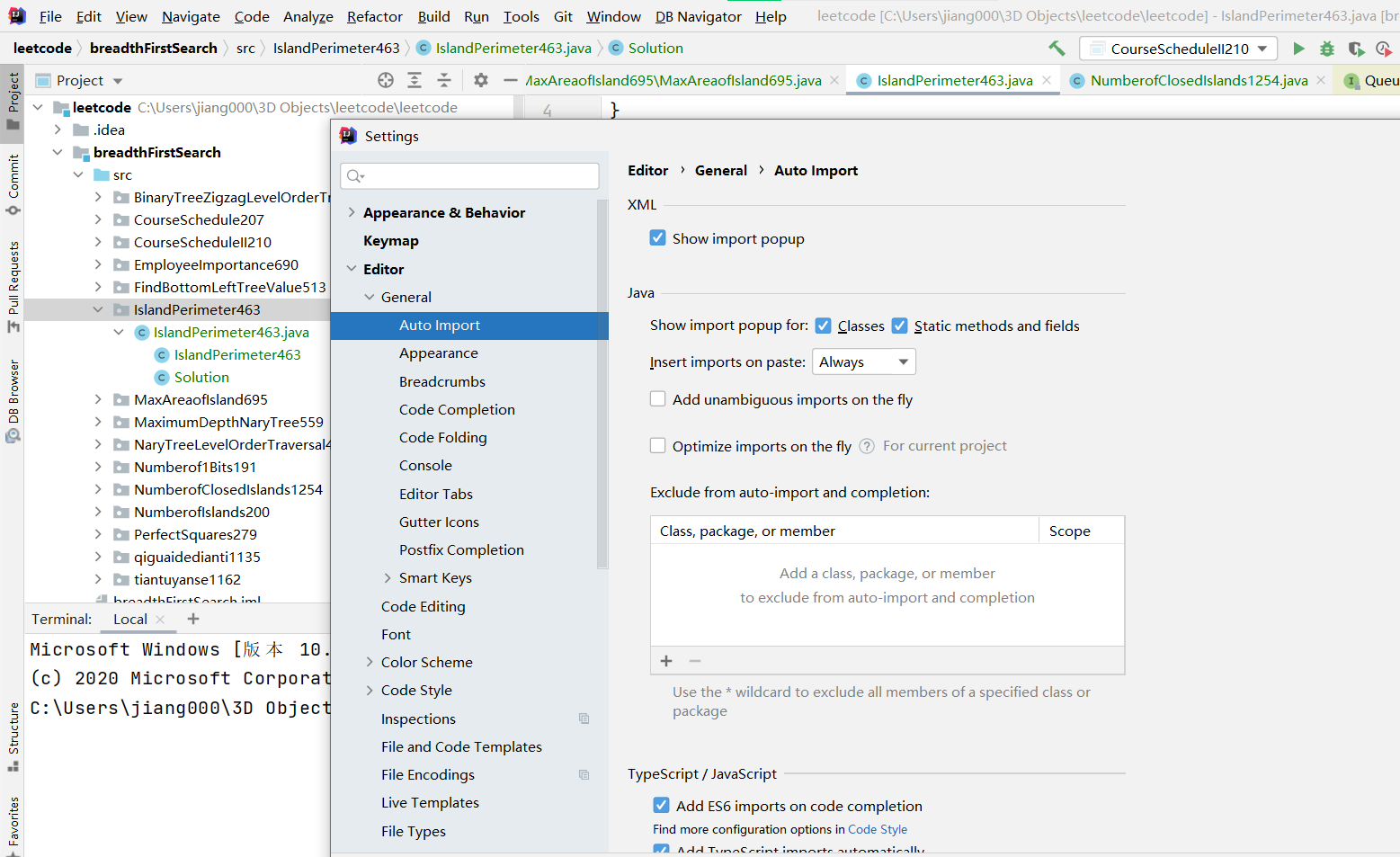Click the settings tree vertical scrollbar
1400x857 pixels.
click(x=602, y=385)
